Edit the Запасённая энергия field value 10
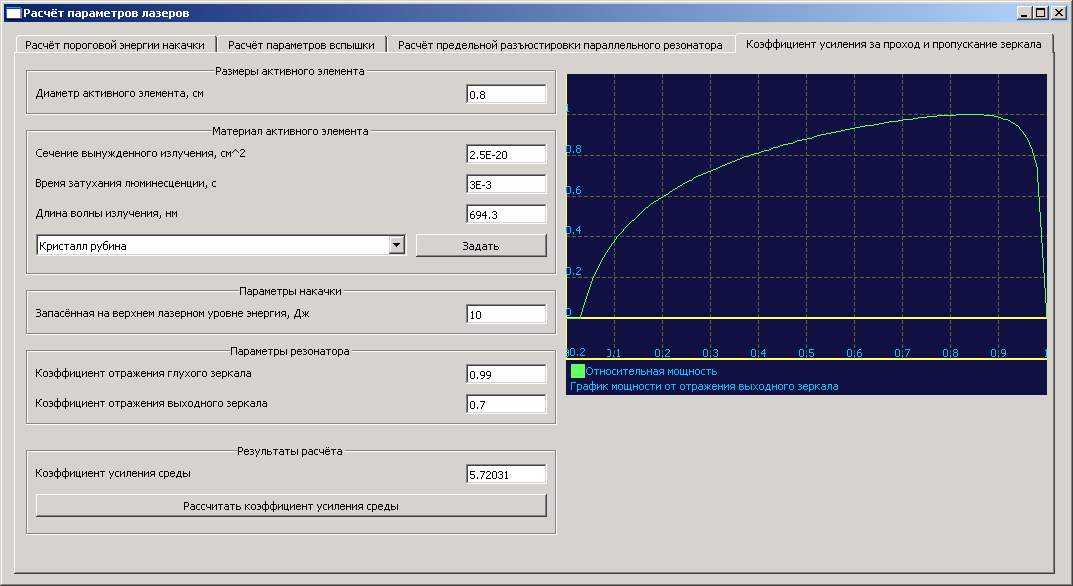This screenshot has width=1073, height=586. (x=506, y=315)
